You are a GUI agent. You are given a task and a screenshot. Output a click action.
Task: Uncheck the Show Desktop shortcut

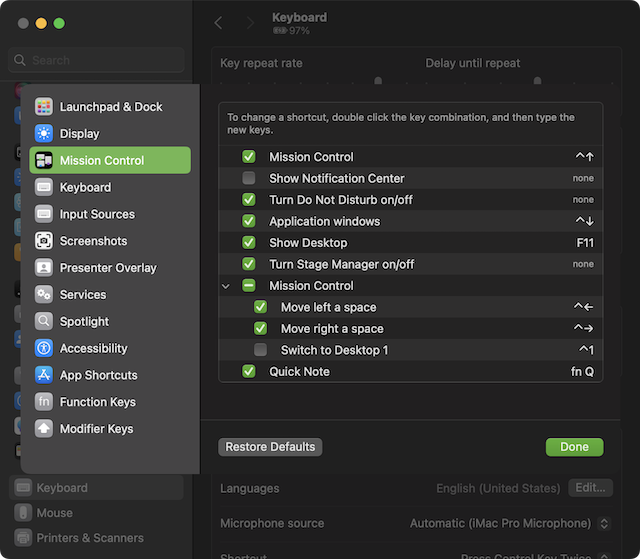point(249,243)
